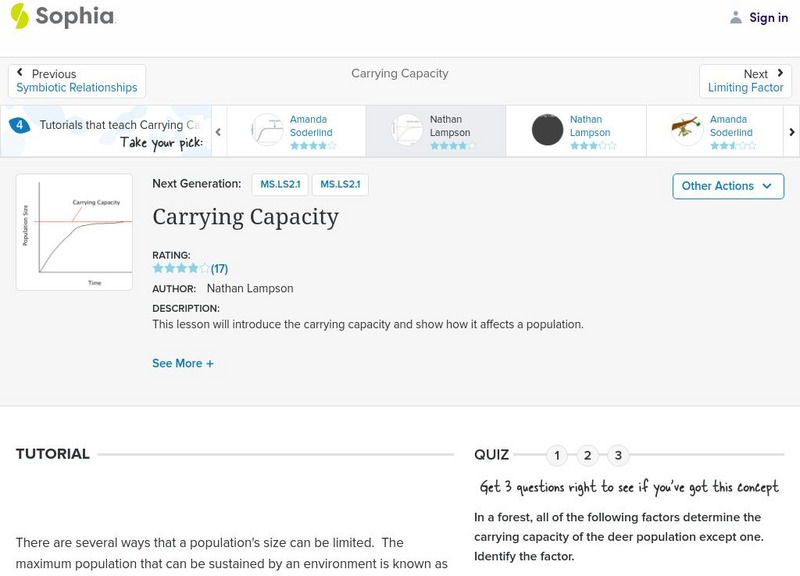Click the right arrow beside Next

click(x=780, y=73)
